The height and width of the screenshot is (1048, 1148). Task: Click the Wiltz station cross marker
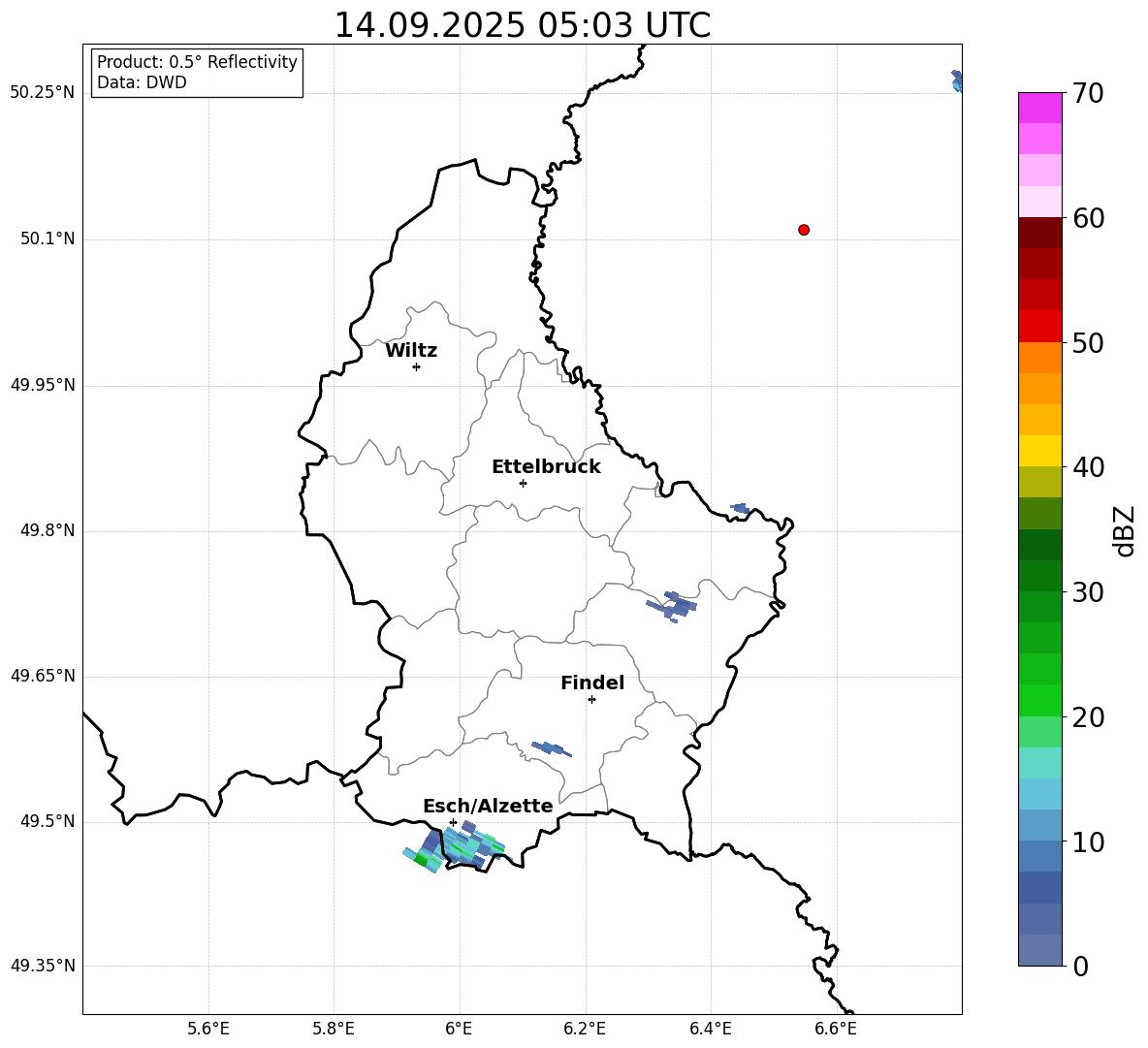point(416,366)
